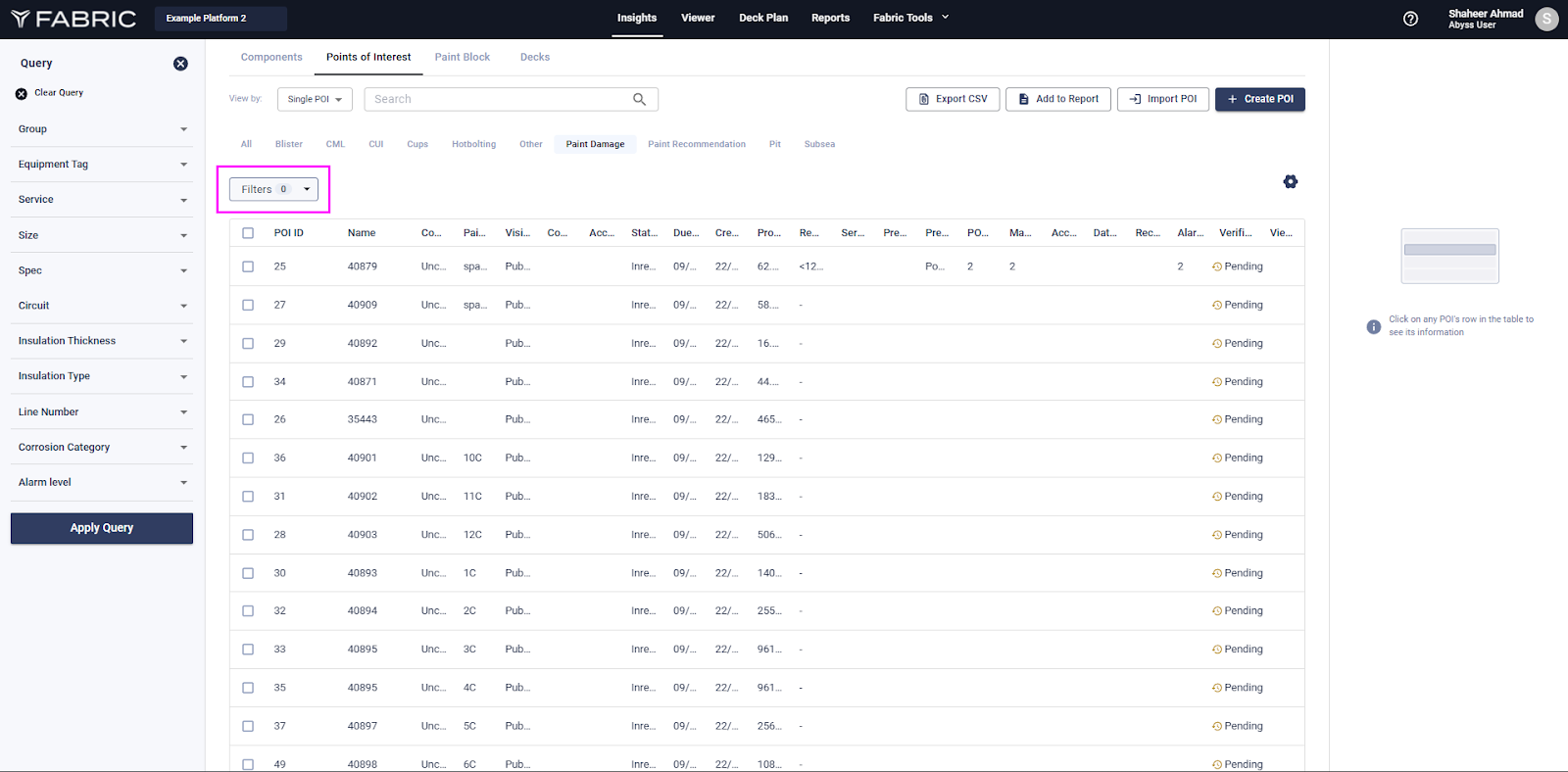Select the Pit POI type filter
Screen dimensions: 1568x772
tap(775, 144)
